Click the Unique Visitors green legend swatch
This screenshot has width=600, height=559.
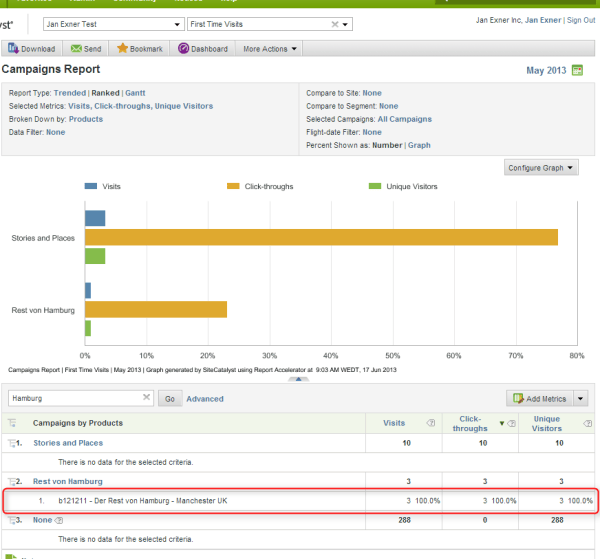(x=375, y=186)
